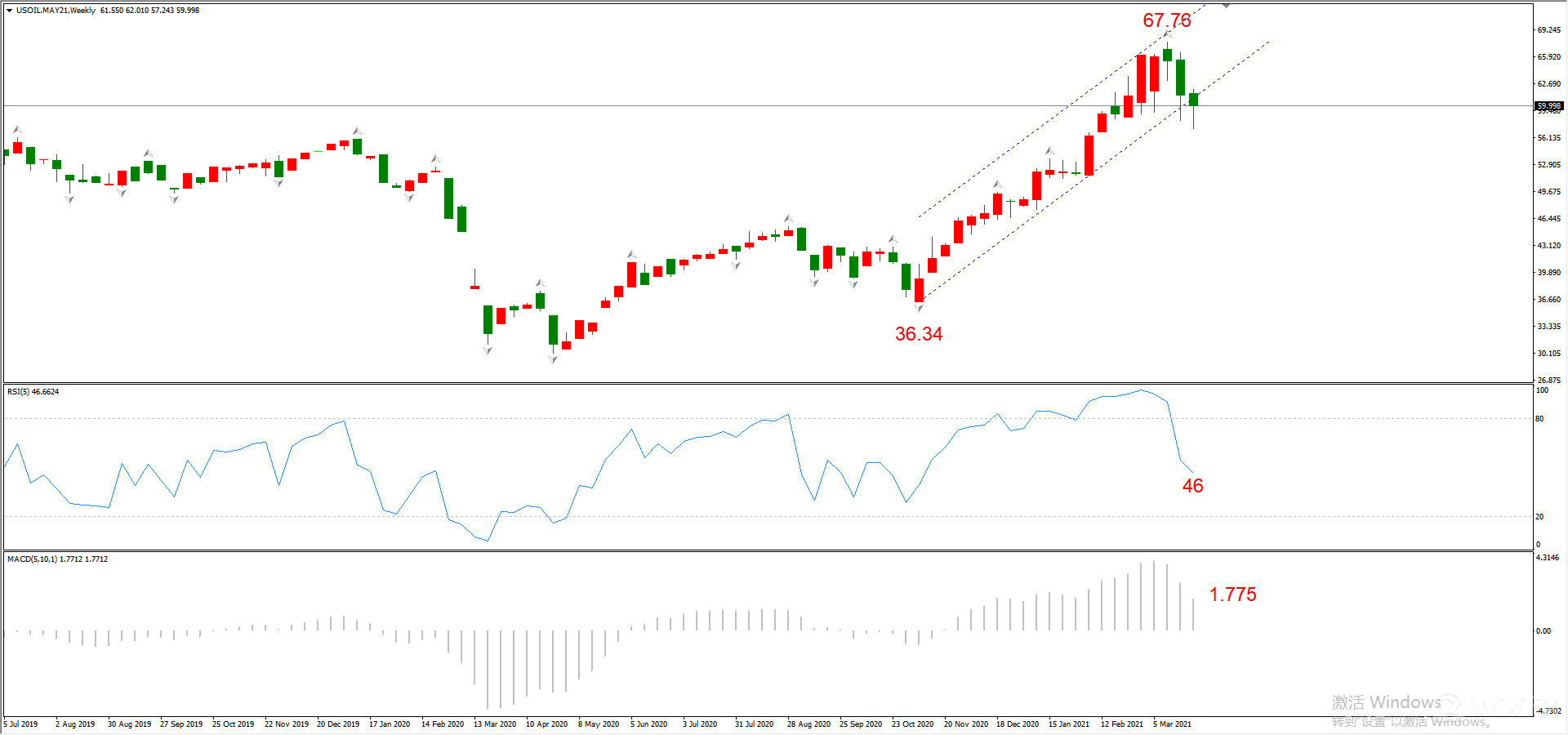Click the 80 level on RSI scale

(1539, 419)
